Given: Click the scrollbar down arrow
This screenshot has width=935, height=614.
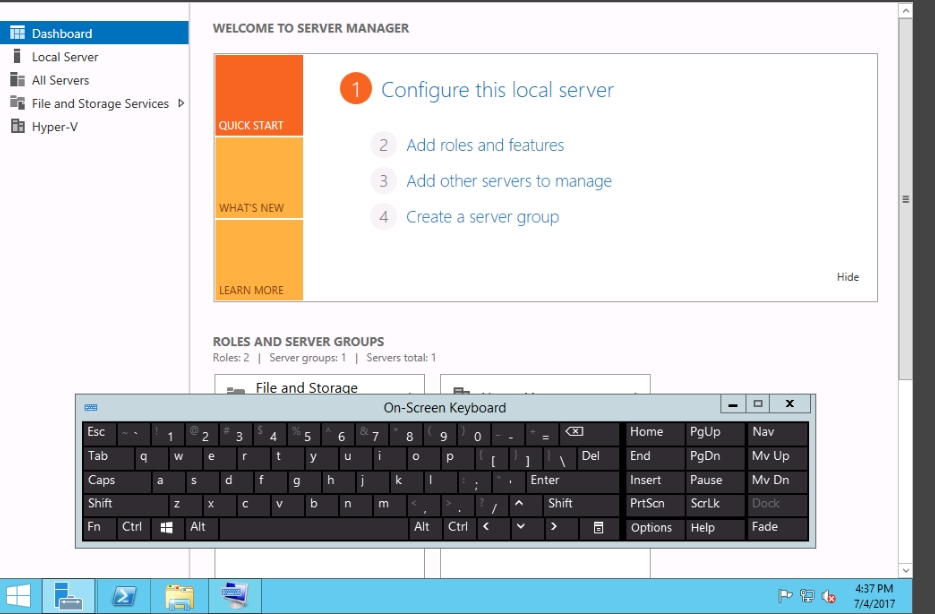Looking at the screenshot, I should (905, 570).
